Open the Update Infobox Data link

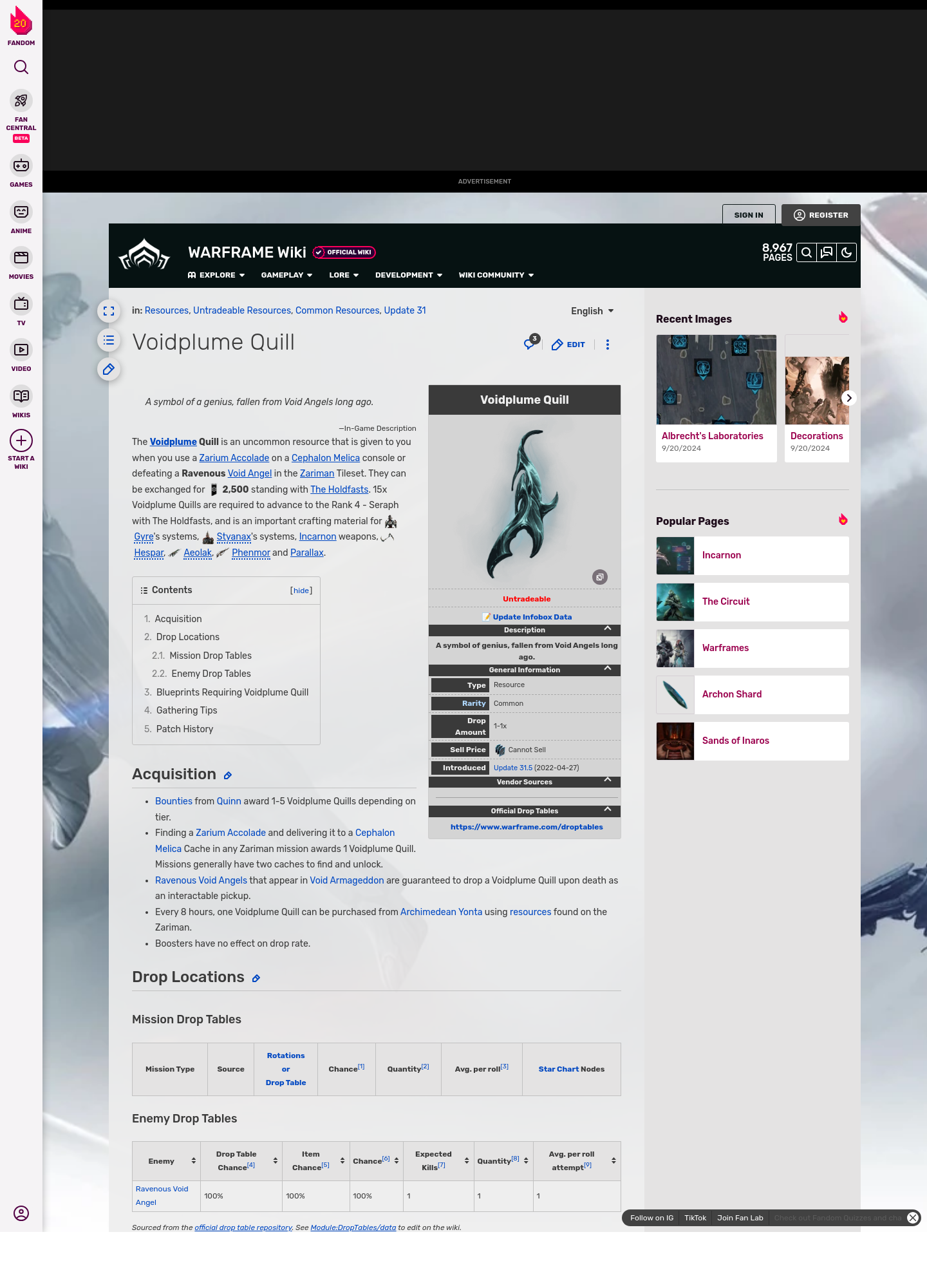[532, 617]
